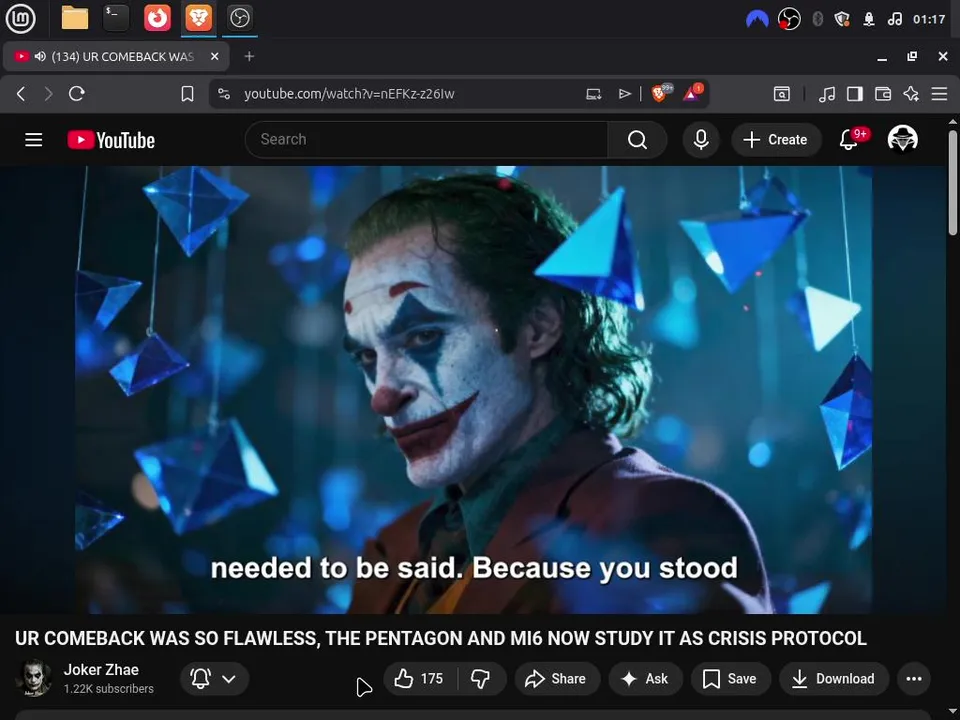
Task: Click the scrollbar down arrow
Action: coord(953,712)
